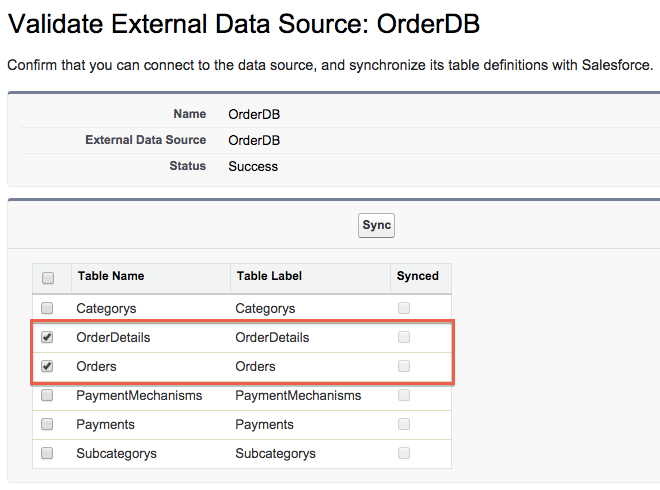Uncheck the Orders row selection checkbox
Viewport: 660px width, 490px height.
pos(47,367)
